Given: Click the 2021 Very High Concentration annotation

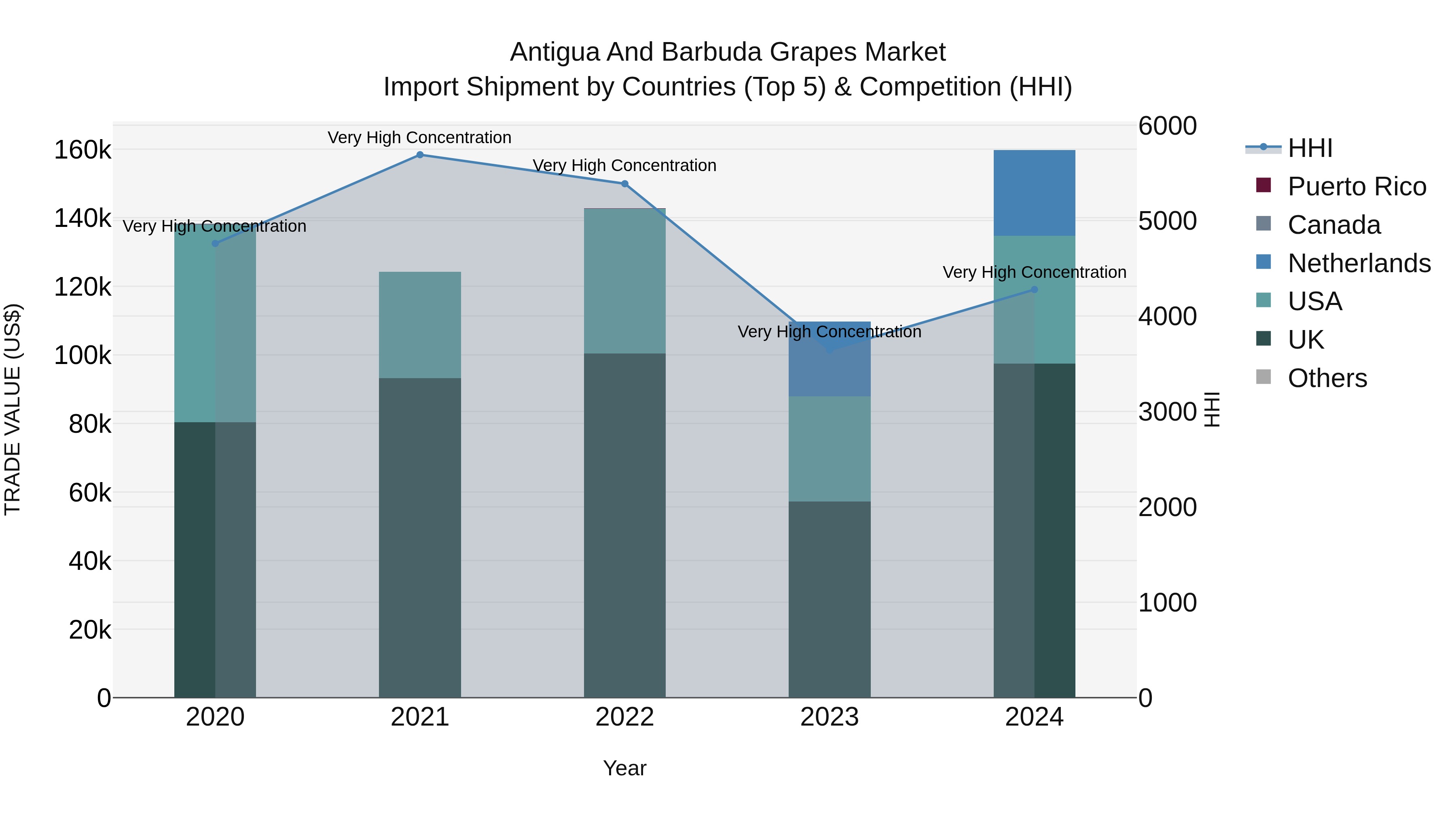Looking at the screenshot, I should tap(420, 138).
